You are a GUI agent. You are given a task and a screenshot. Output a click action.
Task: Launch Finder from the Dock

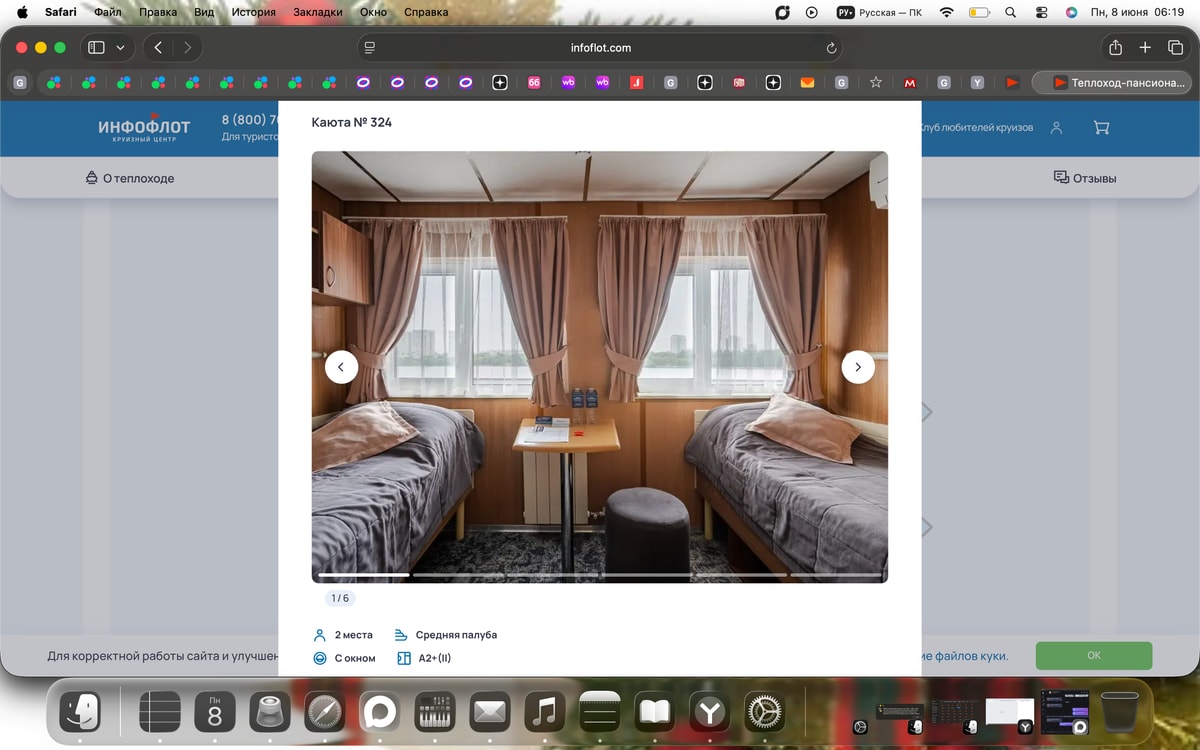(x=81, y=712)
